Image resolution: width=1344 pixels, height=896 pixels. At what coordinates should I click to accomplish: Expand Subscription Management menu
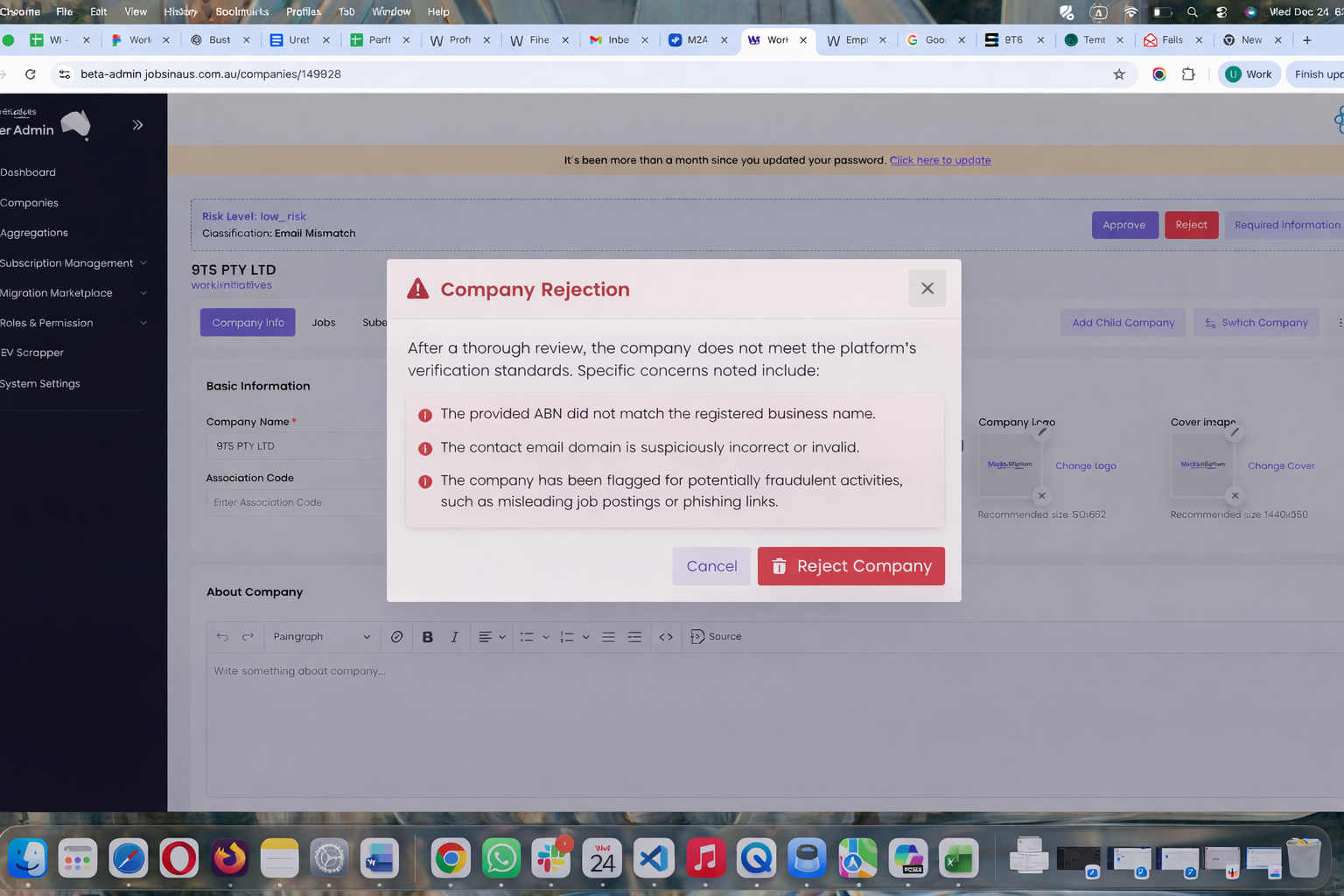tap(74, 263)
